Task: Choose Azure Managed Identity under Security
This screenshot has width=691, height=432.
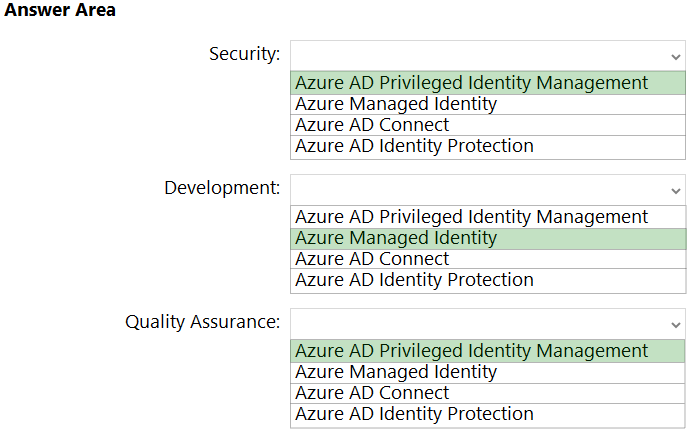Action: click(396, 104)
